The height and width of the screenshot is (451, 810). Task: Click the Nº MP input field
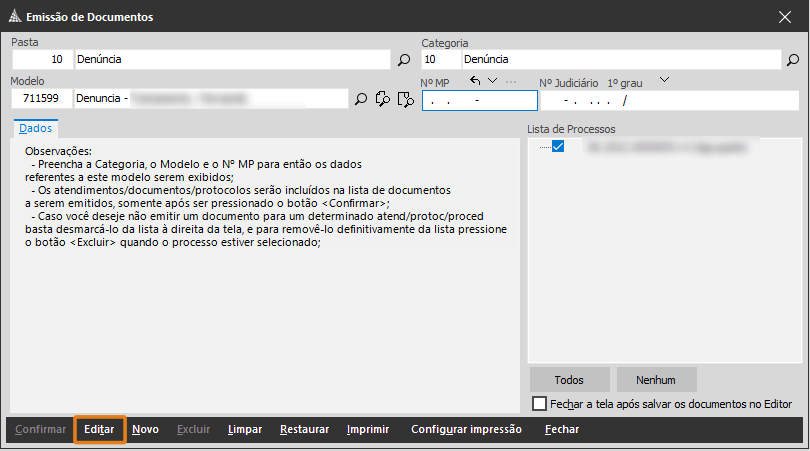click(480, 100)
